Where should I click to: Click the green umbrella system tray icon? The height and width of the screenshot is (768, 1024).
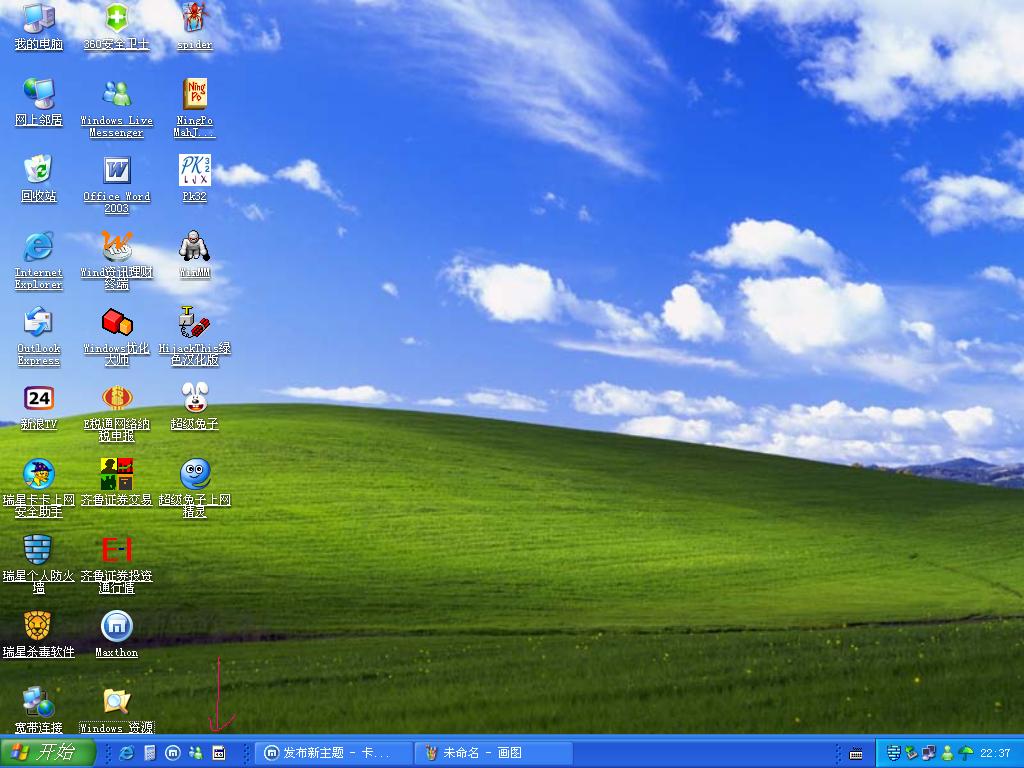[966, 753]
